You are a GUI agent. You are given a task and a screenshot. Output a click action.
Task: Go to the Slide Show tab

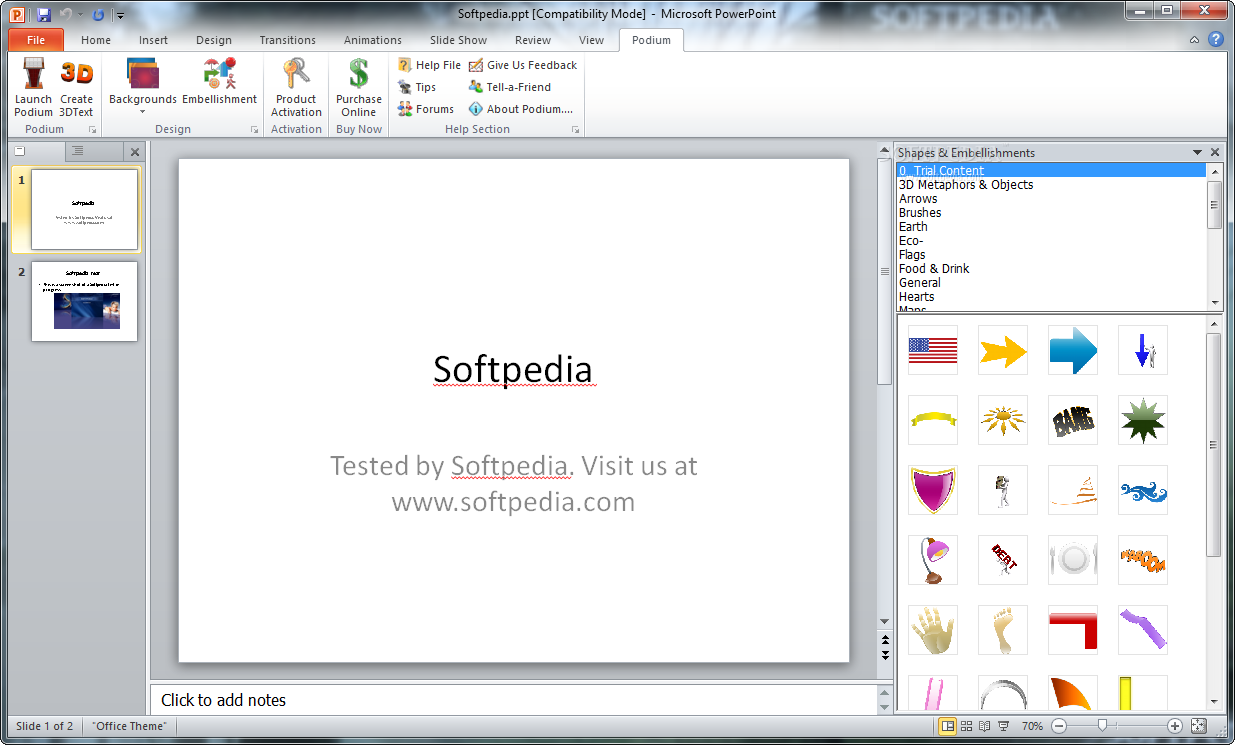458,40
